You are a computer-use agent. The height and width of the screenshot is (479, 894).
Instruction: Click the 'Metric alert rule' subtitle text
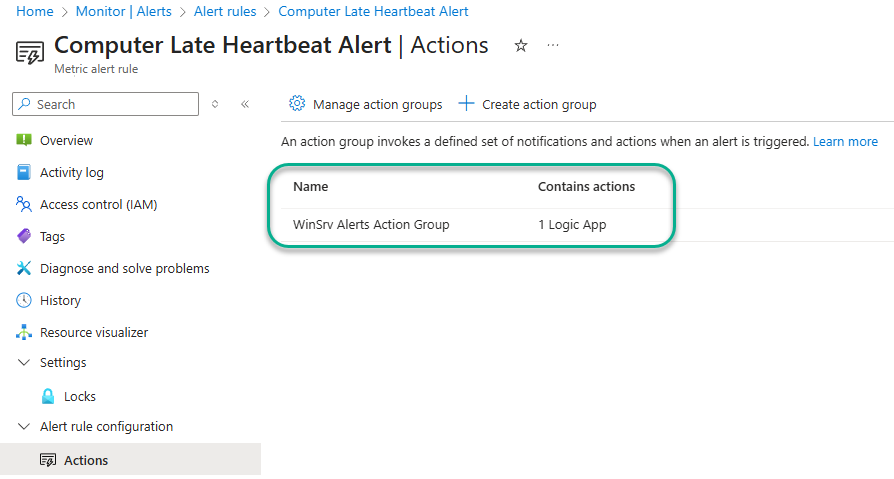coord(96,69)
